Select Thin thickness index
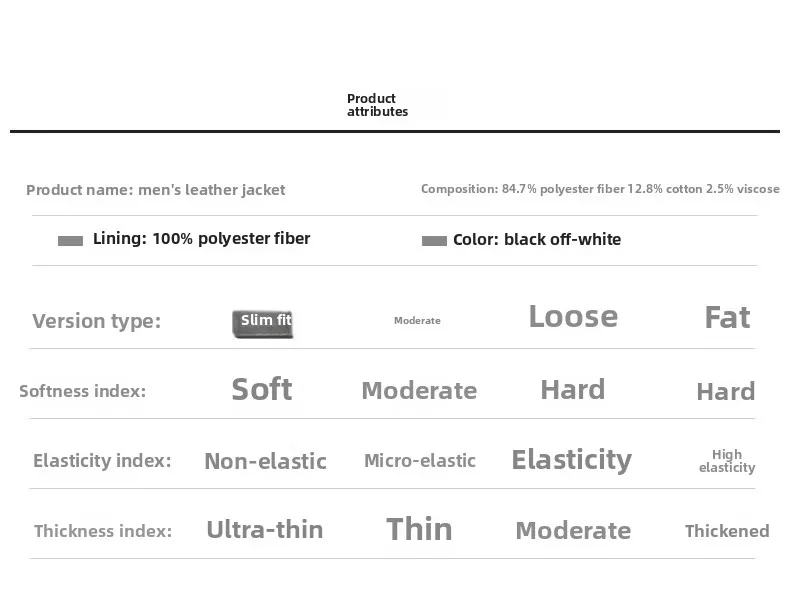This screenshot has width=790, height=590. [x=419, y=529]
